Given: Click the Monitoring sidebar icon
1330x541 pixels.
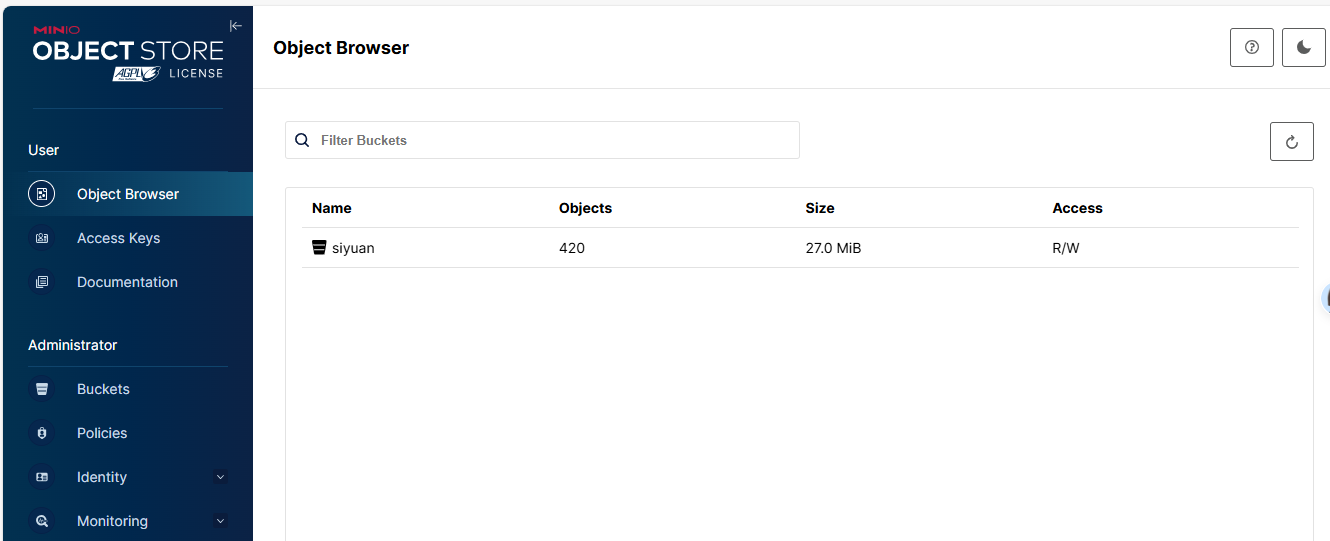Looking at the screenshot, I should [x=42, y=521].
